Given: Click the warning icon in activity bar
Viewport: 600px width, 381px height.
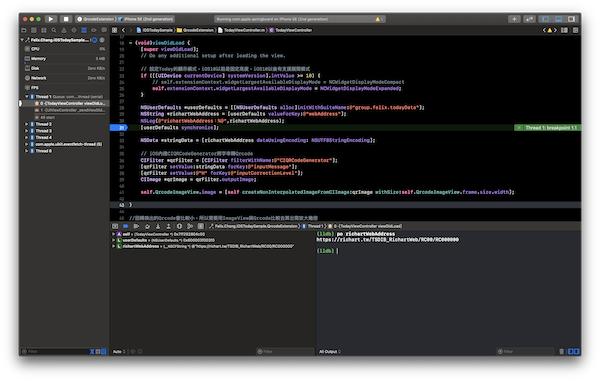Looking at the screenshot, I should [x=378, y=19].
